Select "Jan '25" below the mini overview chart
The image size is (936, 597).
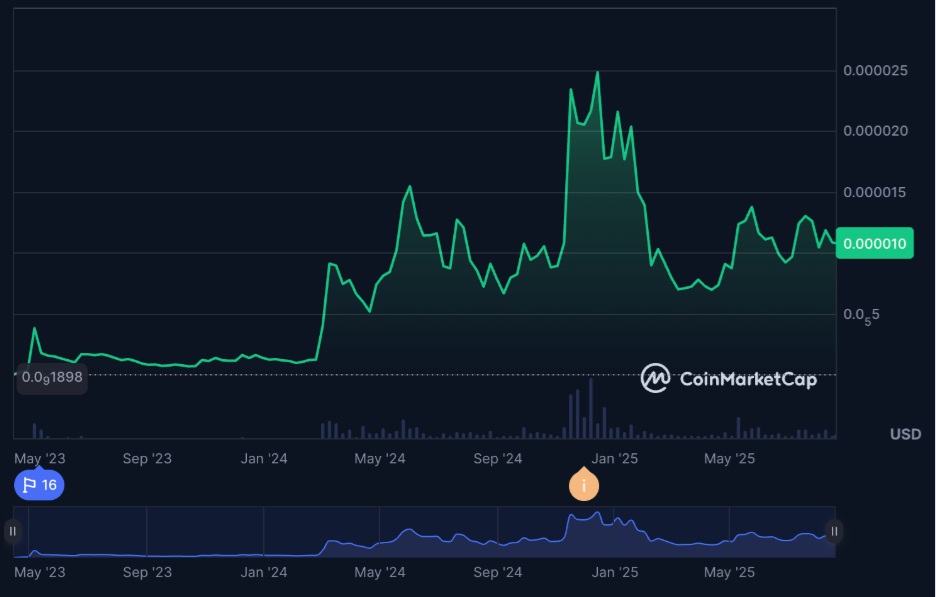pyautogui.click(x=613, y=572)
